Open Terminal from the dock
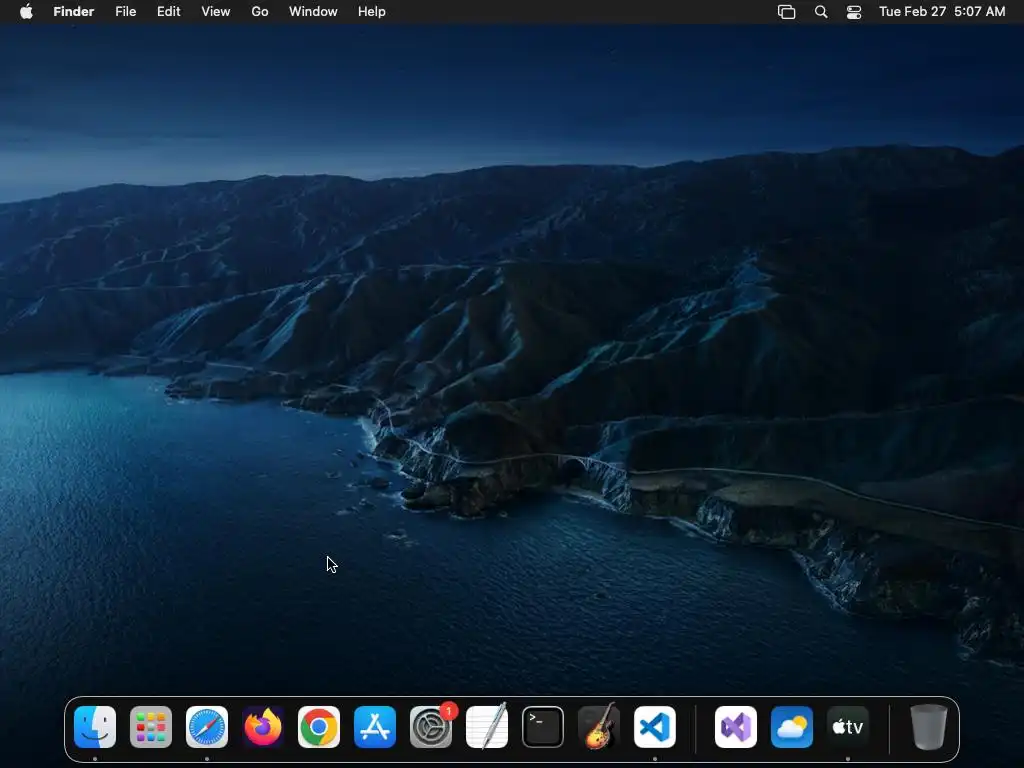Screen dimensions: 1024x768 pyautogui.click(x=543, y=727)
